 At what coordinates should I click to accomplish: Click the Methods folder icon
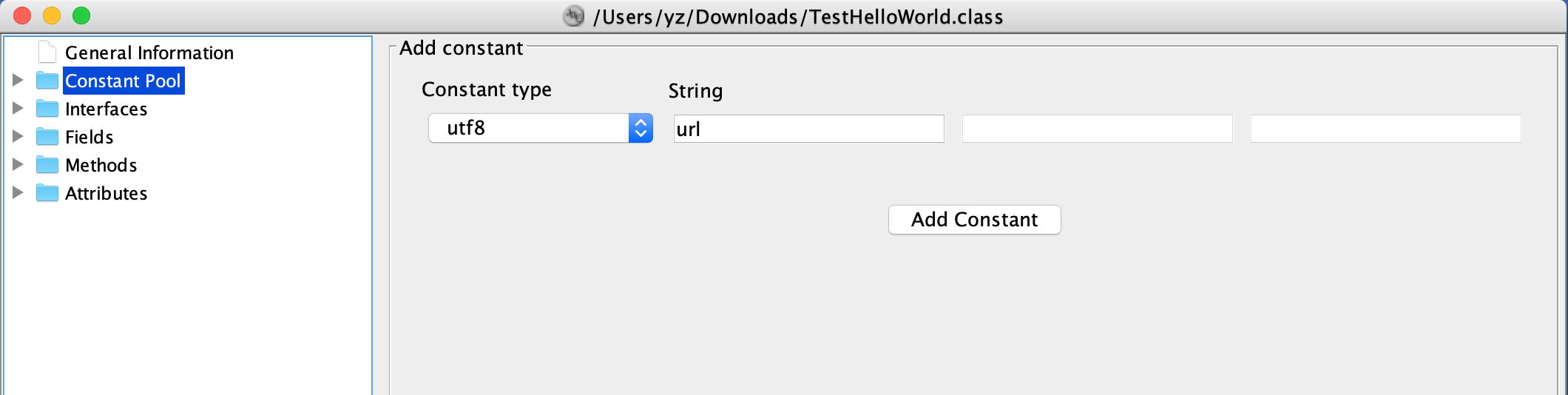coord(47,164)
